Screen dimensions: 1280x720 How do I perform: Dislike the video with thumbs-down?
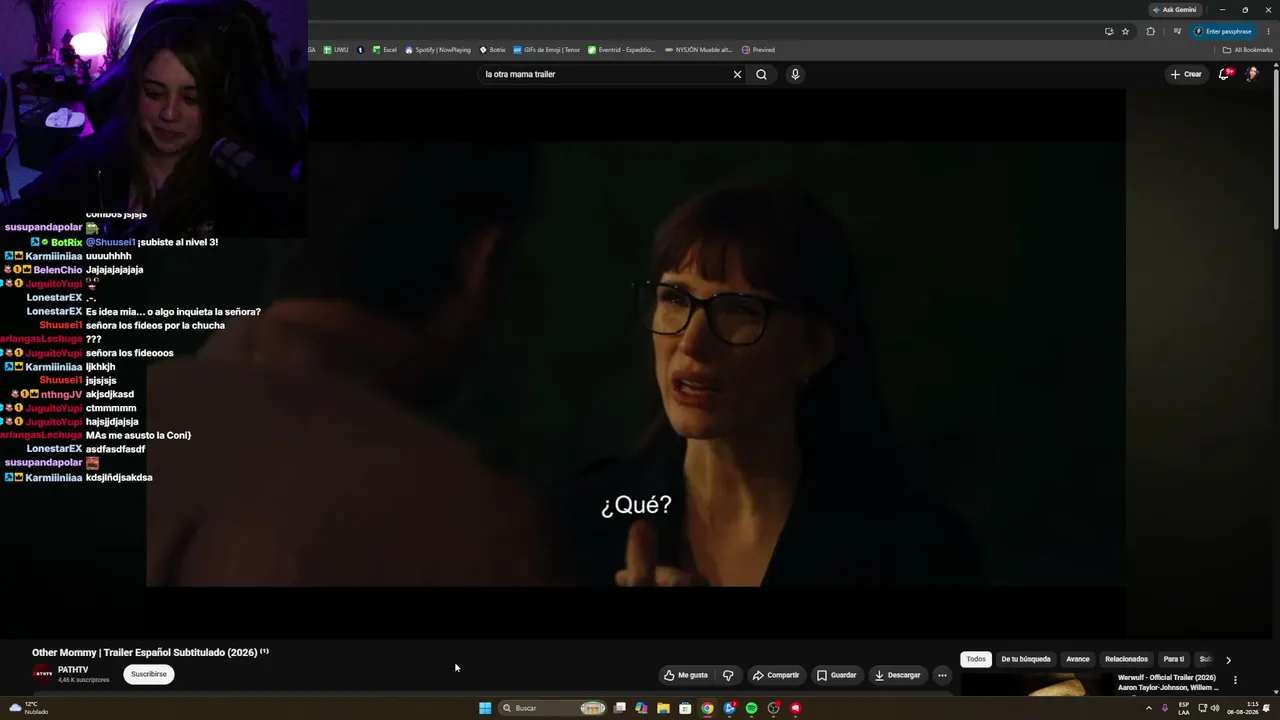pos(728,675)
